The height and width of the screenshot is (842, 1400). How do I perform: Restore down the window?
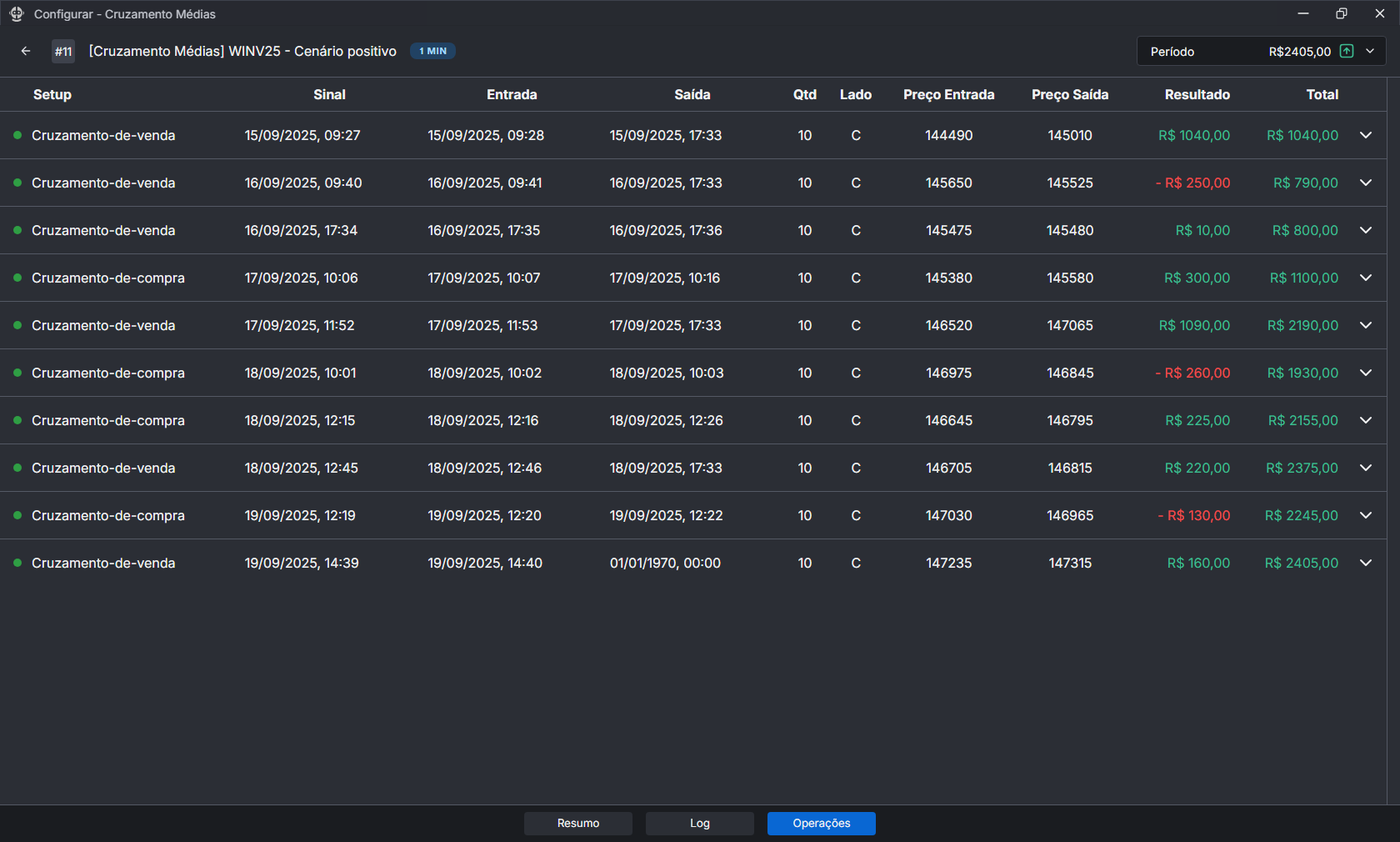(x=1341, y=13)
